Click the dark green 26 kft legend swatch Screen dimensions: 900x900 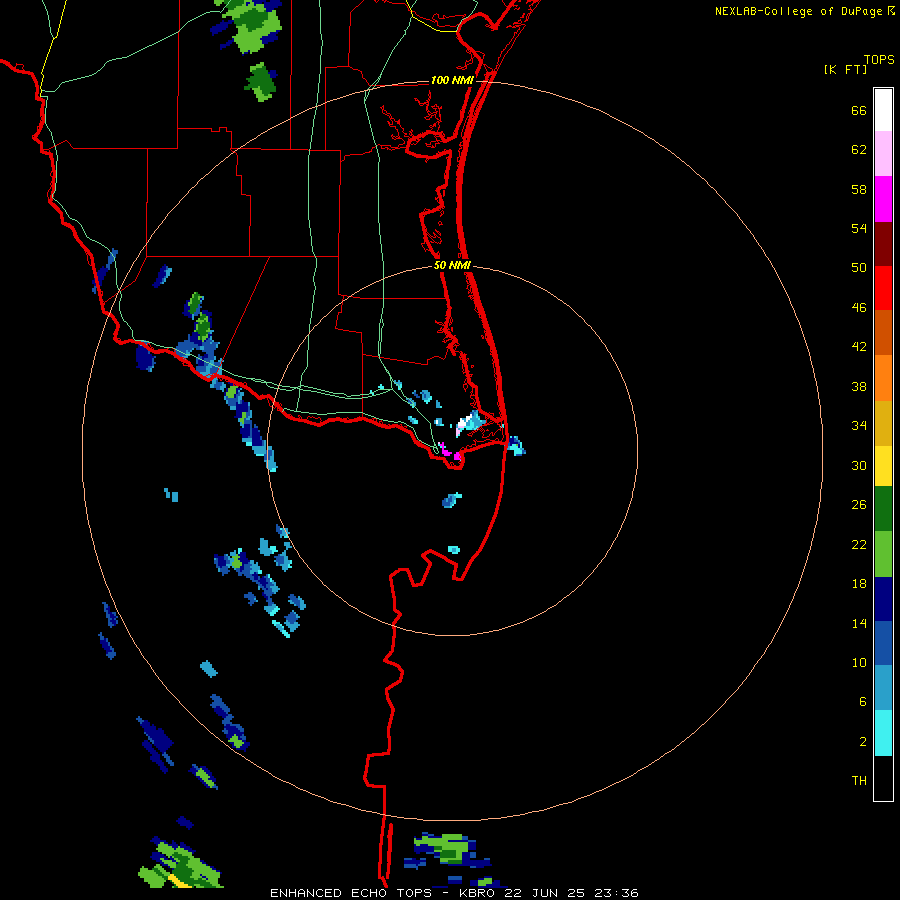pyautogui.click(x=883, y=509)
